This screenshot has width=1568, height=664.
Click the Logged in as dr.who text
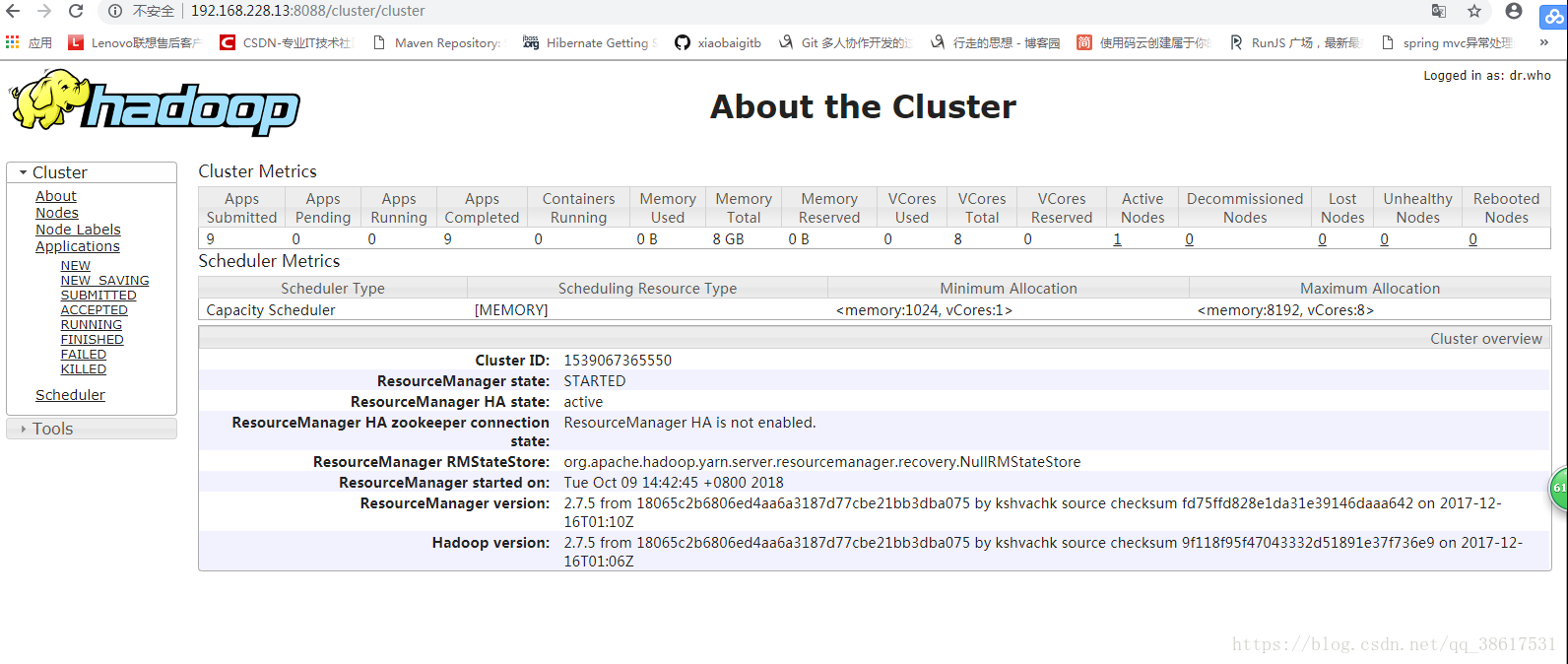1487,75
